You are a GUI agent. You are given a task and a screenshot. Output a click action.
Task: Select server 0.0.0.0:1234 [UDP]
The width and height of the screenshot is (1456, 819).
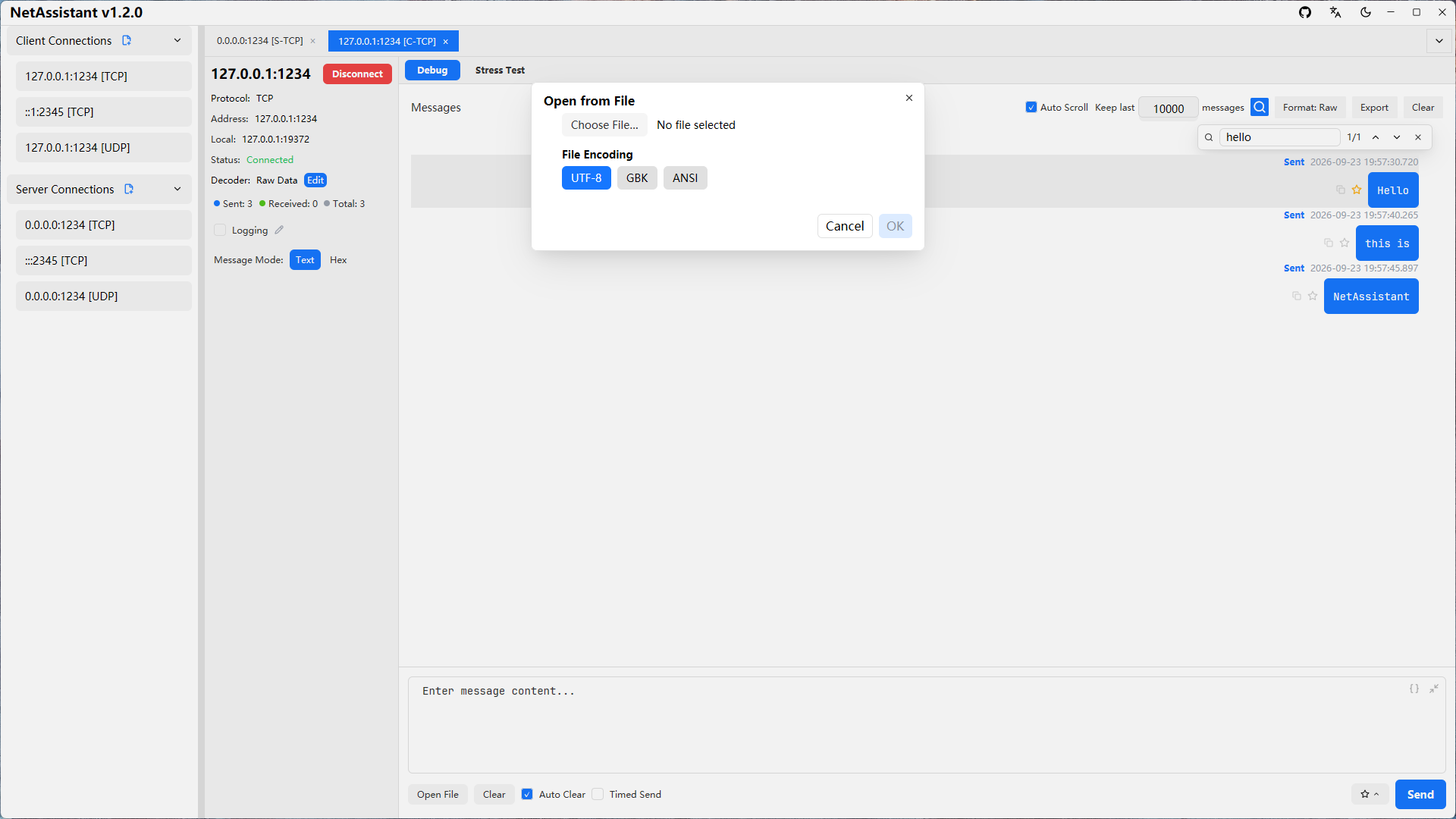[104, 296]
